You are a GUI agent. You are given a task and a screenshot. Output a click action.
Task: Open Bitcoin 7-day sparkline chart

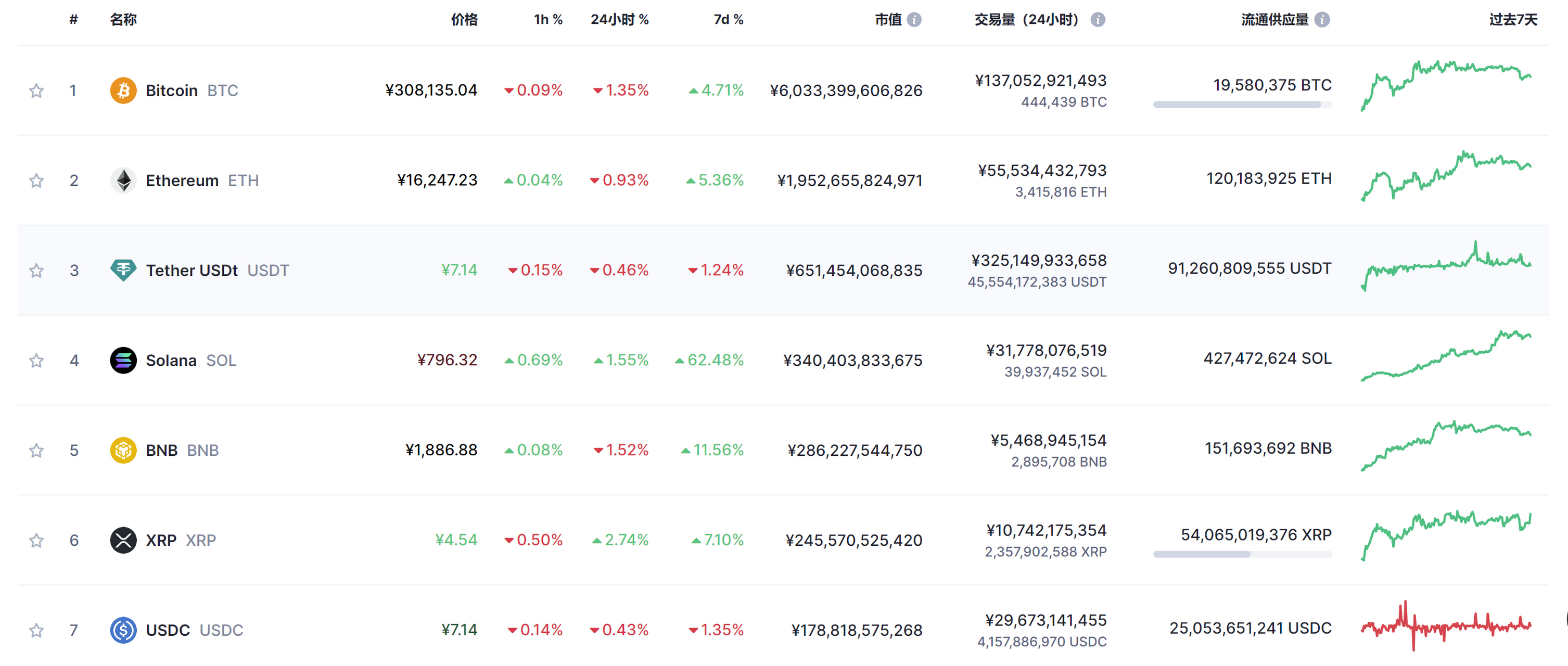tap(1446, 85)
